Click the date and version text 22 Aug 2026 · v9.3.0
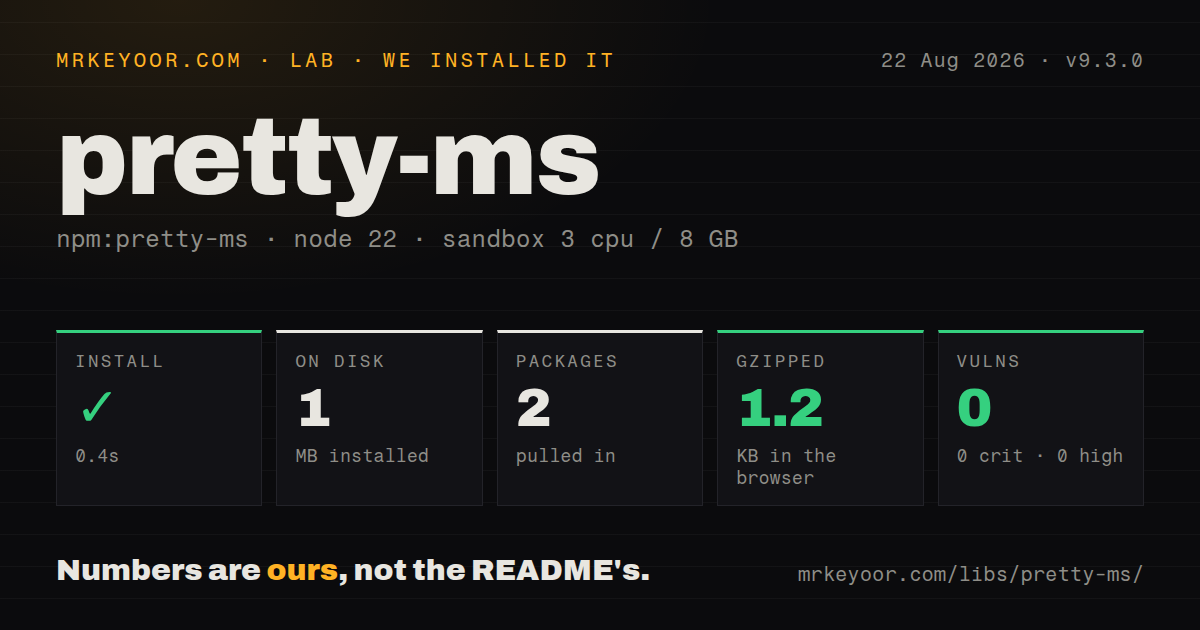 click(1012, 61)
